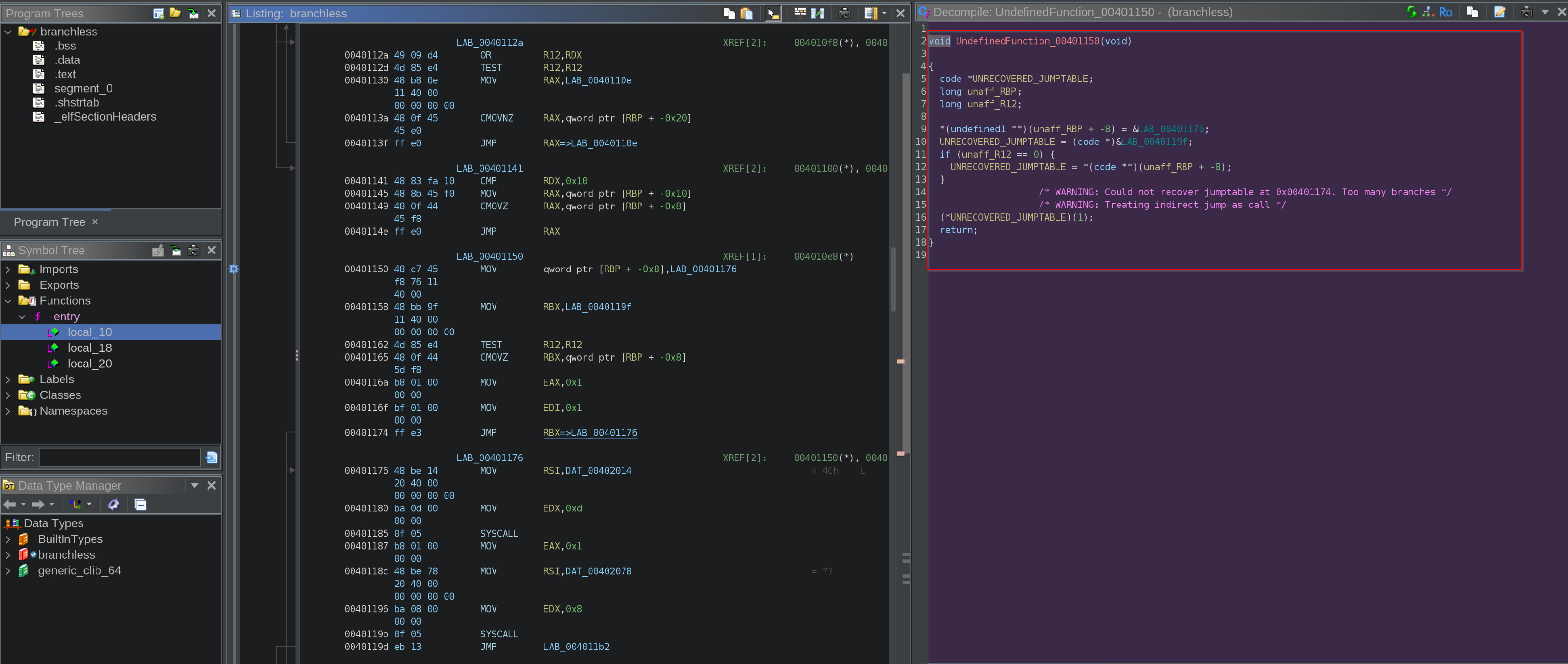Select local_18 in Symbol Tree
Screen dimensions: 1568x664
tap(90, 348)
